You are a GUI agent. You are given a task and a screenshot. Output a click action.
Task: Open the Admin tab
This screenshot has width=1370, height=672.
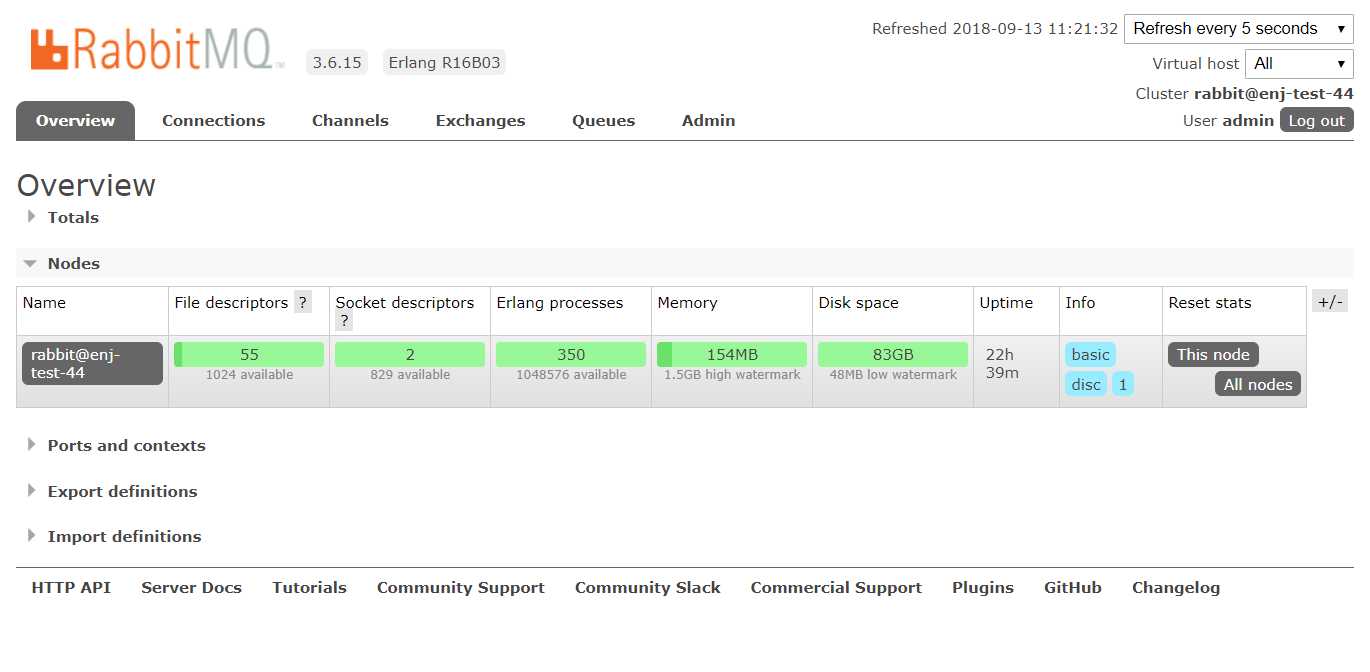coord(708,120)
